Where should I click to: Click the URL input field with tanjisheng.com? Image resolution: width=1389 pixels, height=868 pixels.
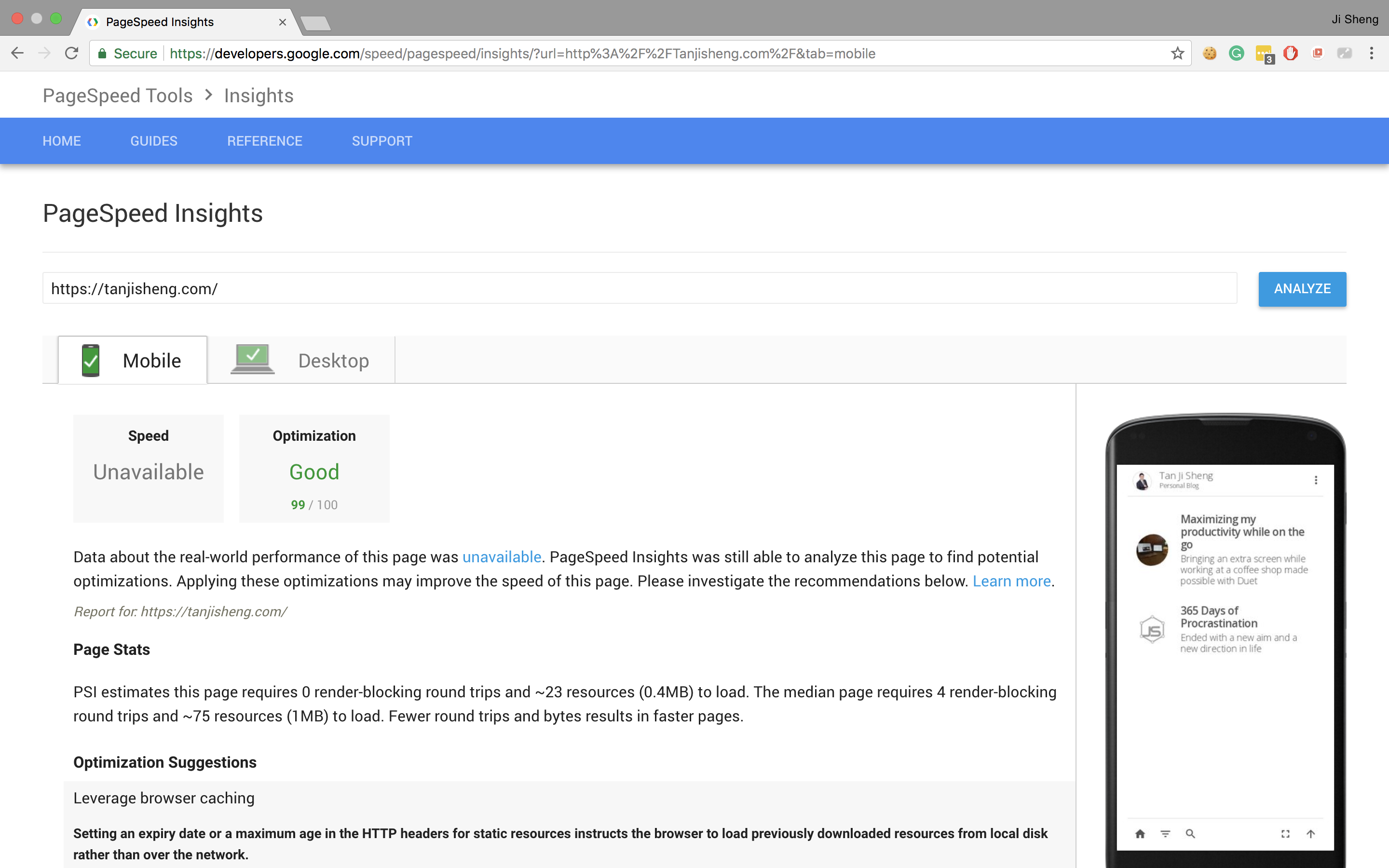click(640, 288)
